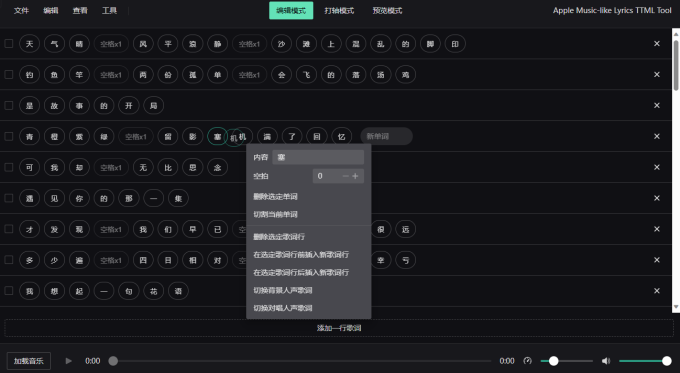Remove the 遇见你的那一集 lyric line

(x=657, y=198)
